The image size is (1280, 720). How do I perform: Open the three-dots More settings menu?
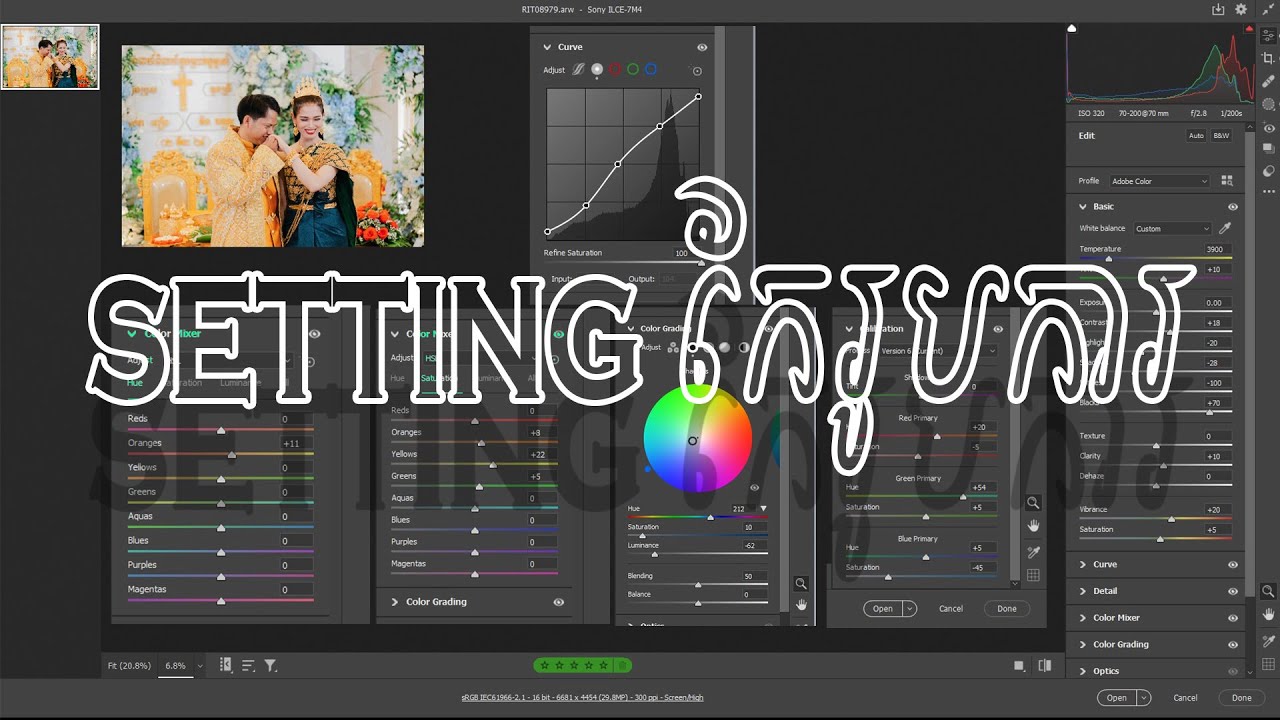[x=1268, y=191]
